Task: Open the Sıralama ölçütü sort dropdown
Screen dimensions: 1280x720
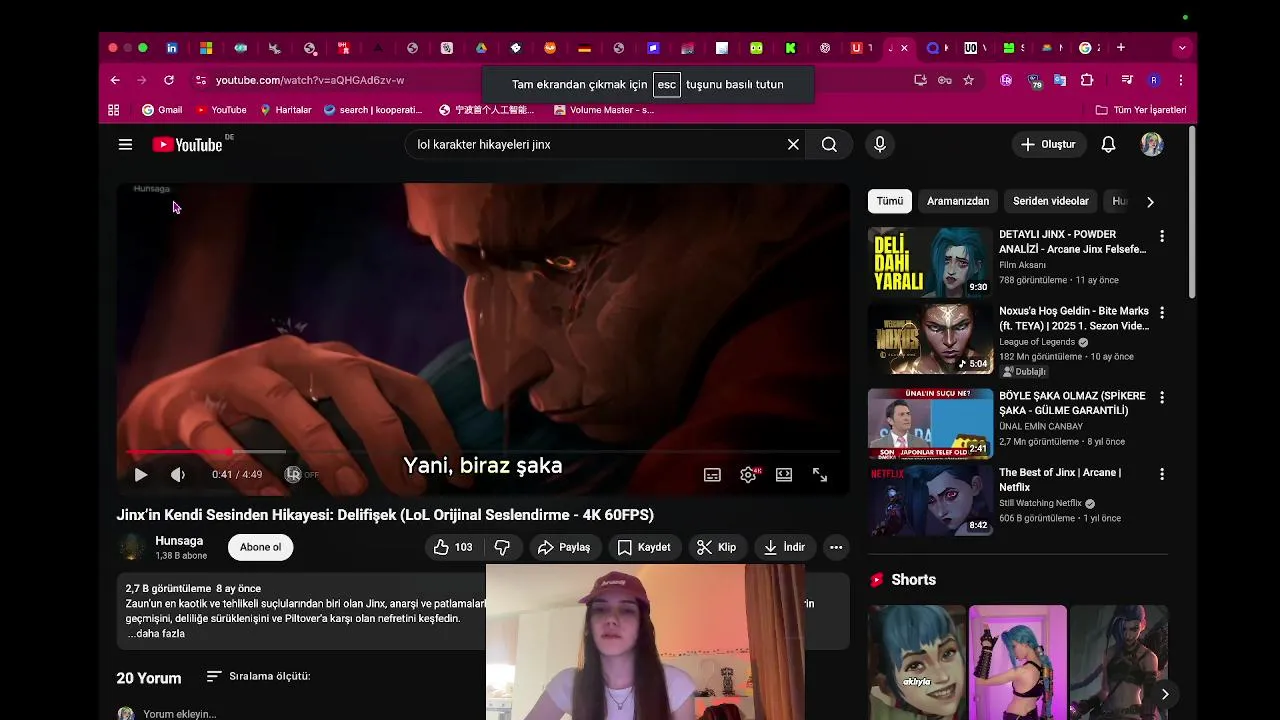Action: (258, 677)
